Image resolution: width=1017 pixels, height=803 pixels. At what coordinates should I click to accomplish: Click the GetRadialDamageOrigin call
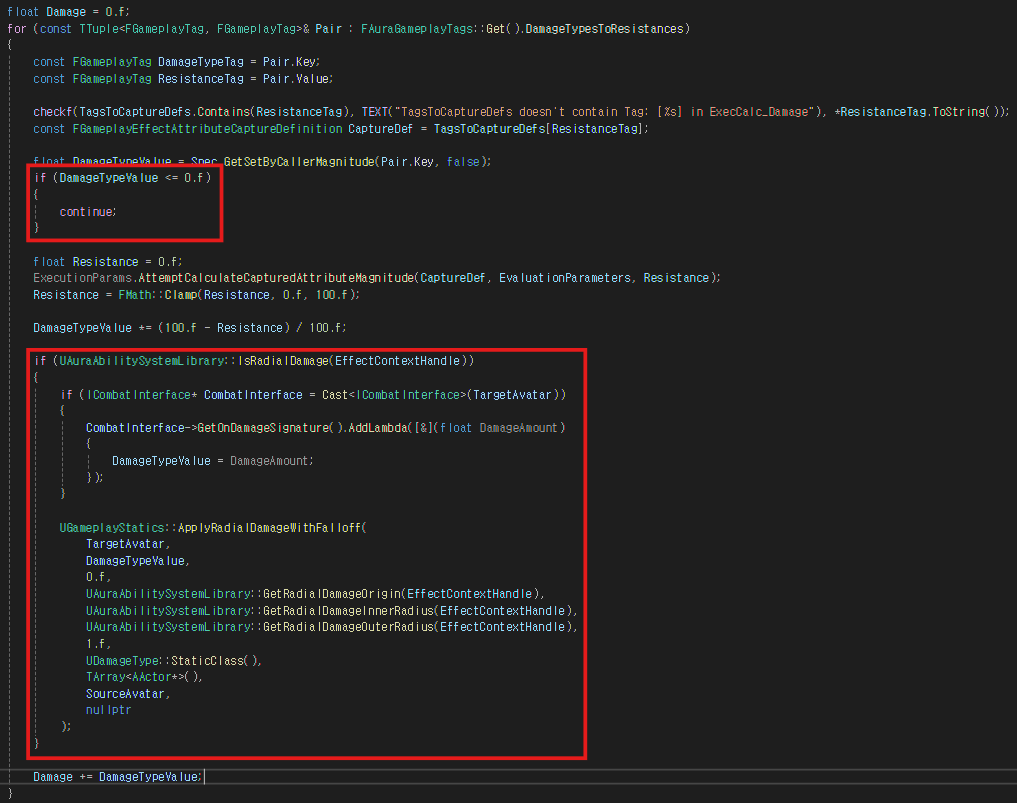tap(331, 593)
